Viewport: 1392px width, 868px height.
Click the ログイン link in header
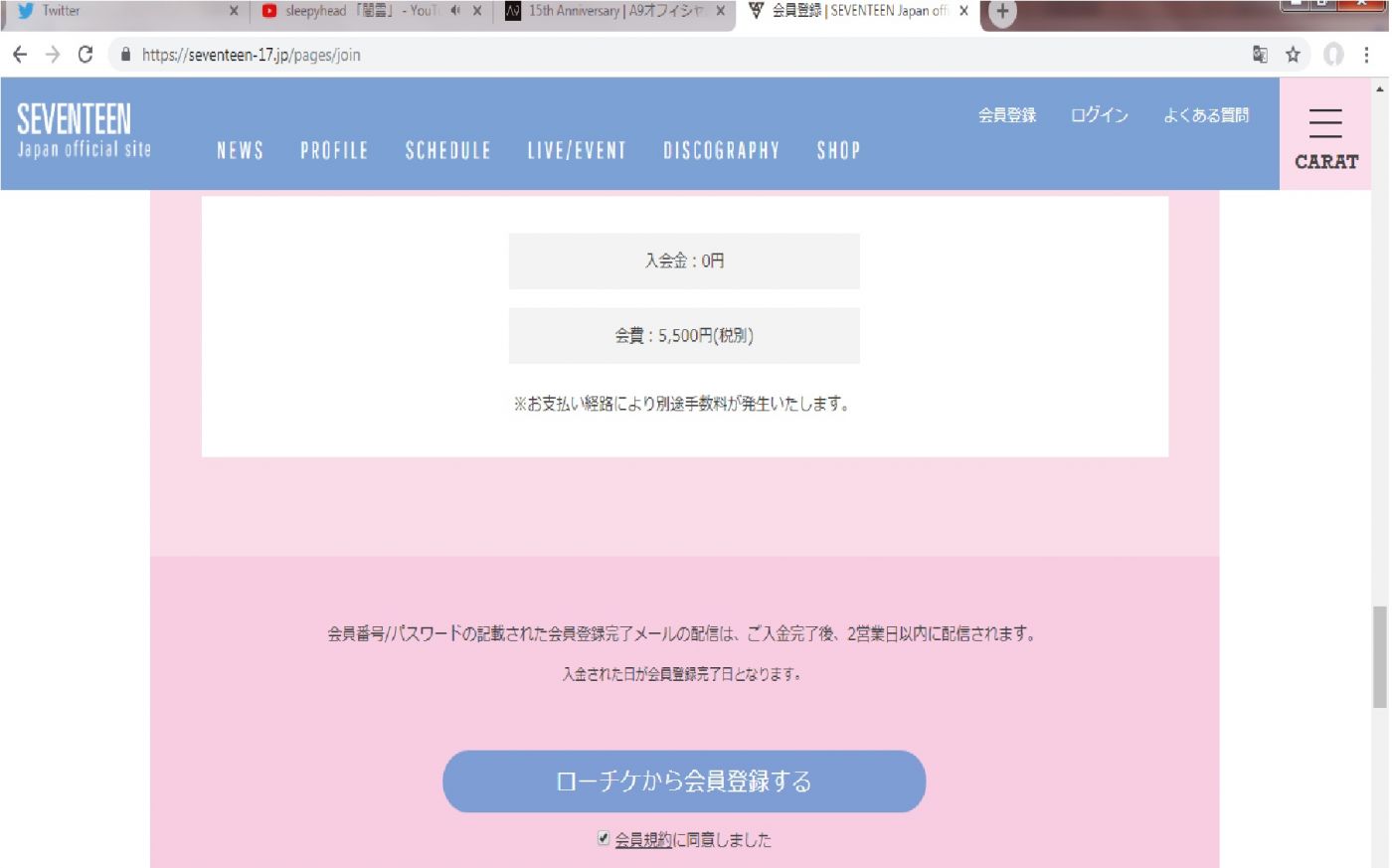[1099, 115]
